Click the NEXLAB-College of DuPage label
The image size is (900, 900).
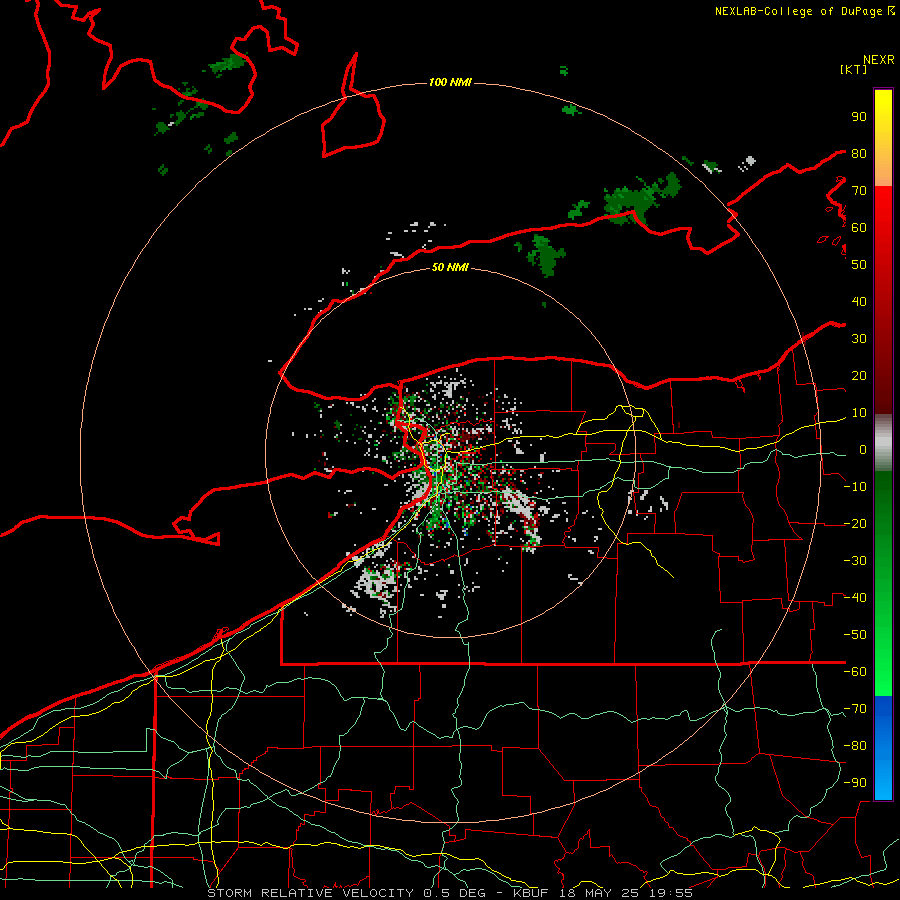click(x=804, y=11)
